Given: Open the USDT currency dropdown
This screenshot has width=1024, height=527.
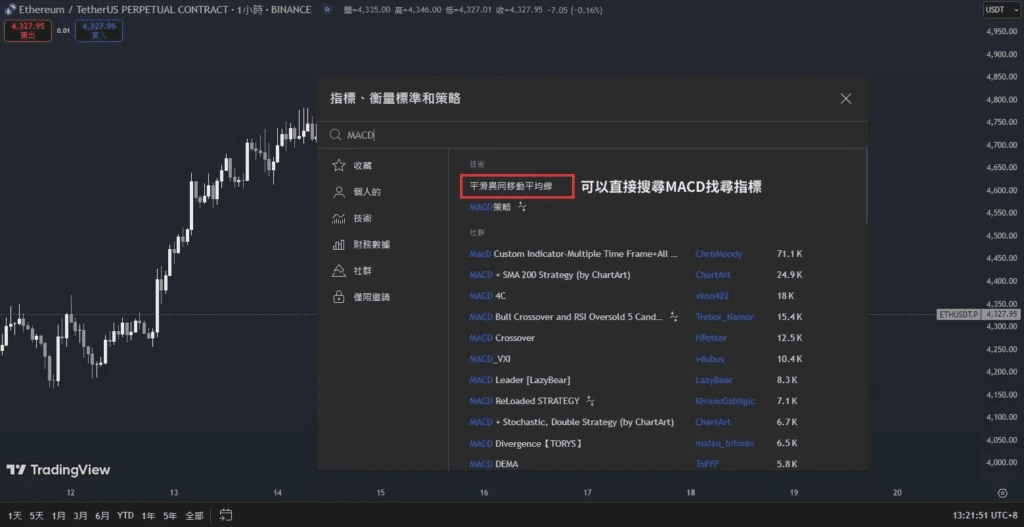Looking at the screenshot, I should click(1003, 10).
